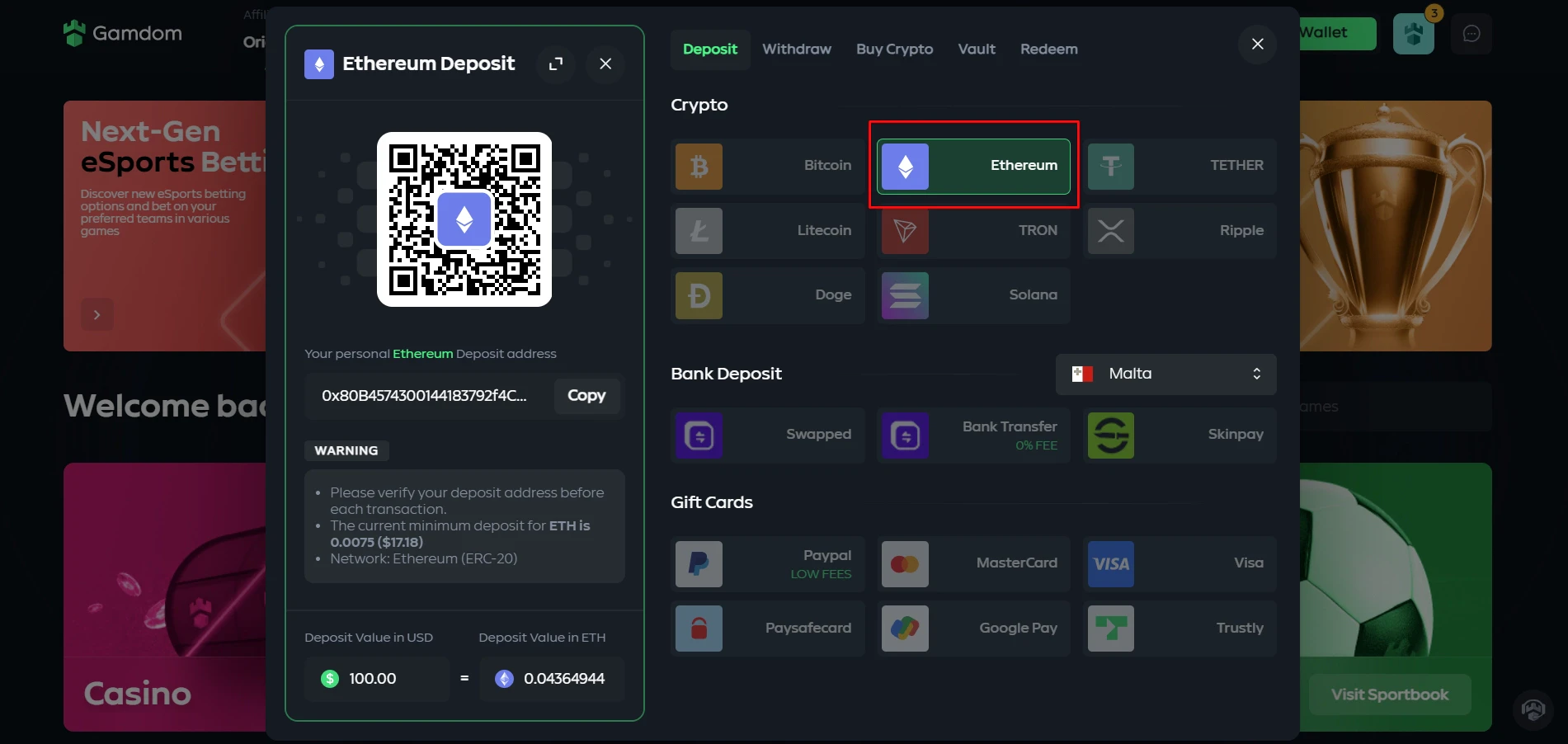Viewport: 1568px width, 744px height.
Task: Click the Ethereum QR code
Action: [x=464, y=219]
